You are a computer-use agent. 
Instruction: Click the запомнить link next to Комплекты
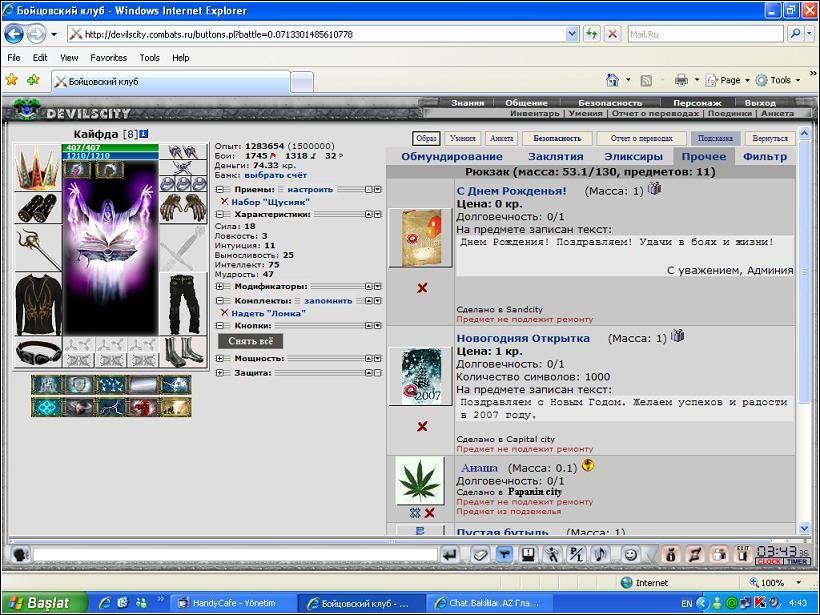tap(328, 301)
